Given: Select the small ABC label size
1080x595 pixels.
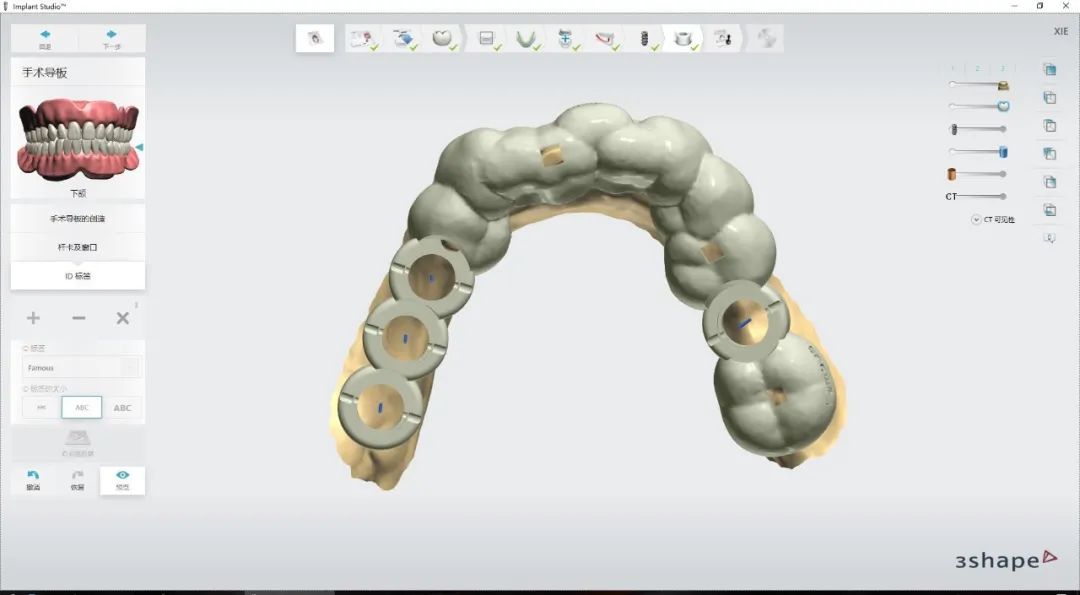Looking at the screenshot, I should tap(41, 407).
